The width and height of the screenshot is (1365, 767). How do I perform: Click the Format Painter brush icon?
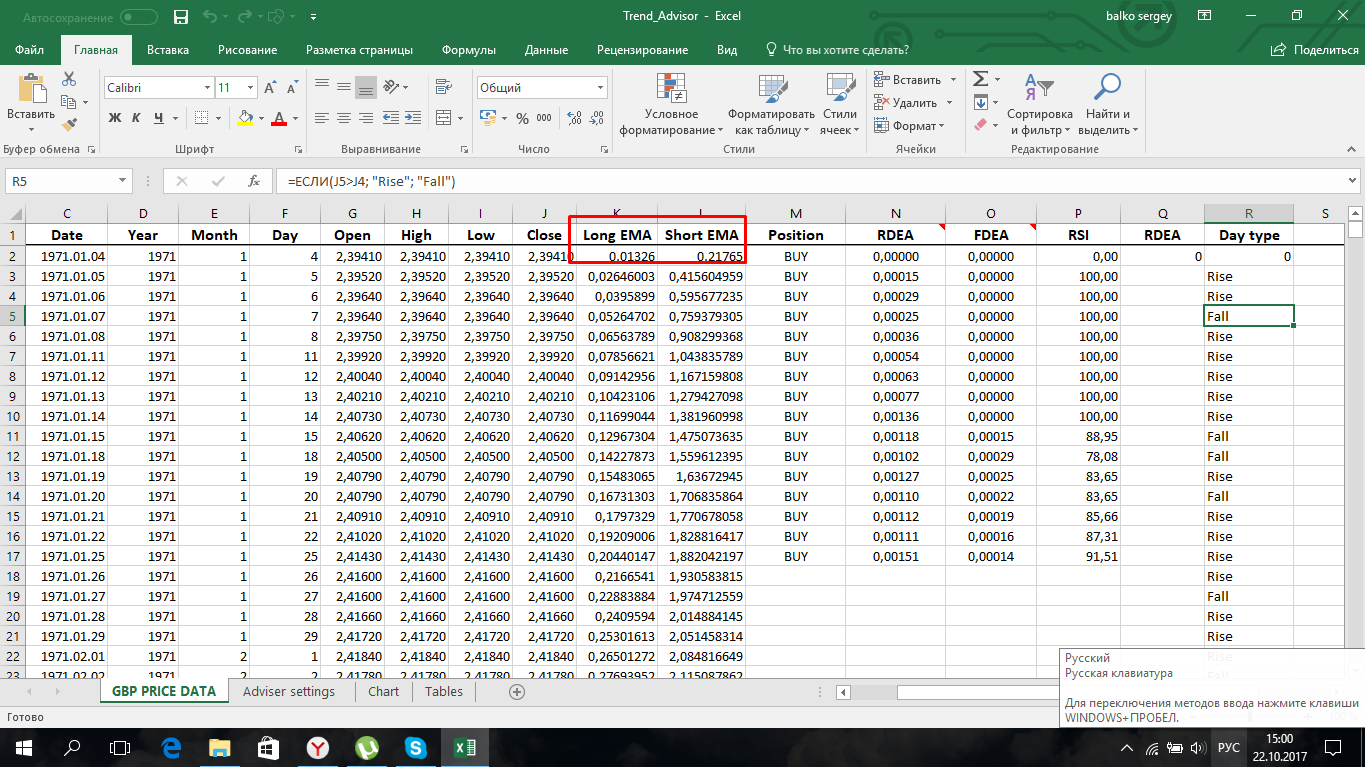point(69,125)
